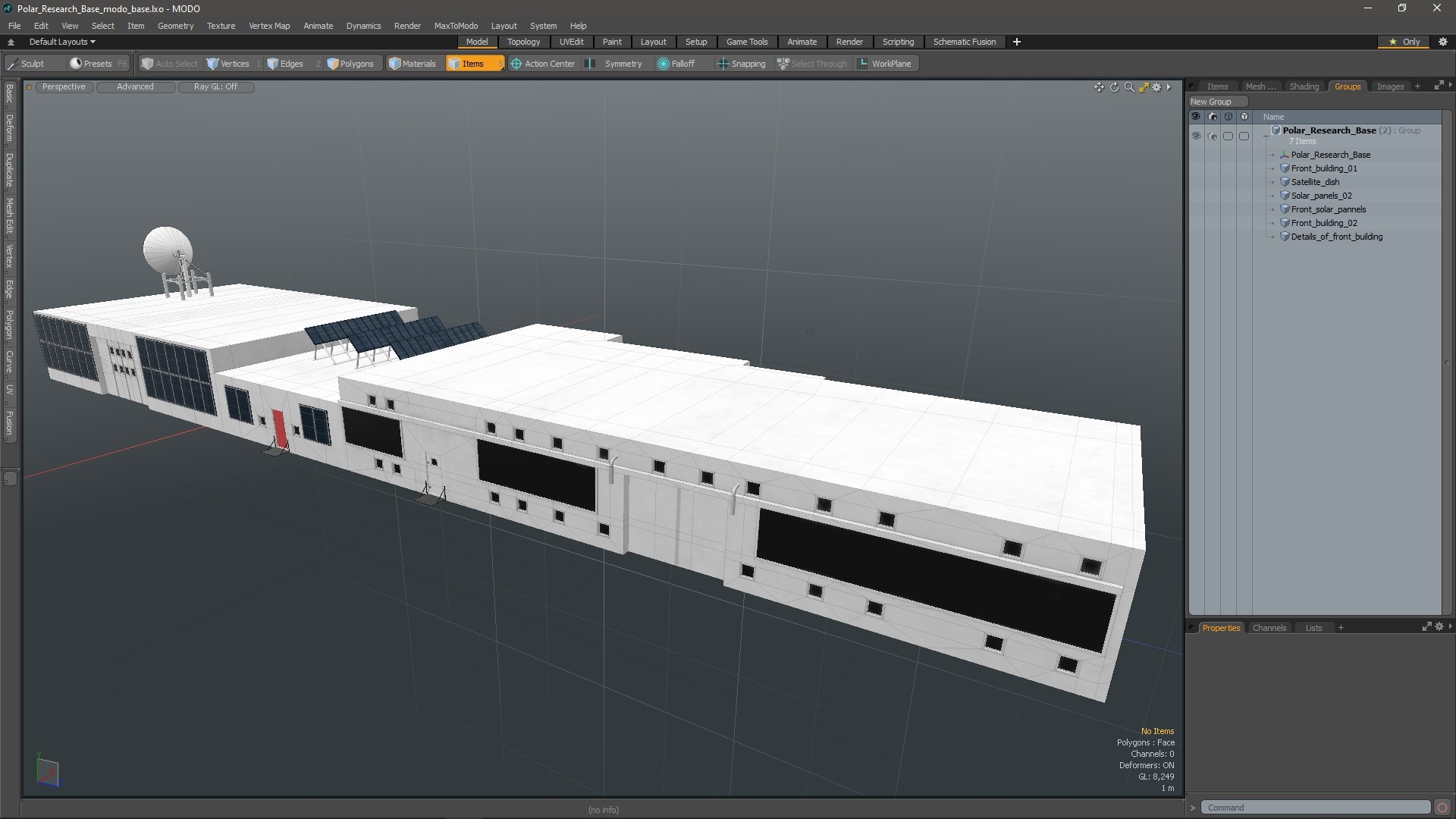Open the Action Center dropdown

coord(543,64)
